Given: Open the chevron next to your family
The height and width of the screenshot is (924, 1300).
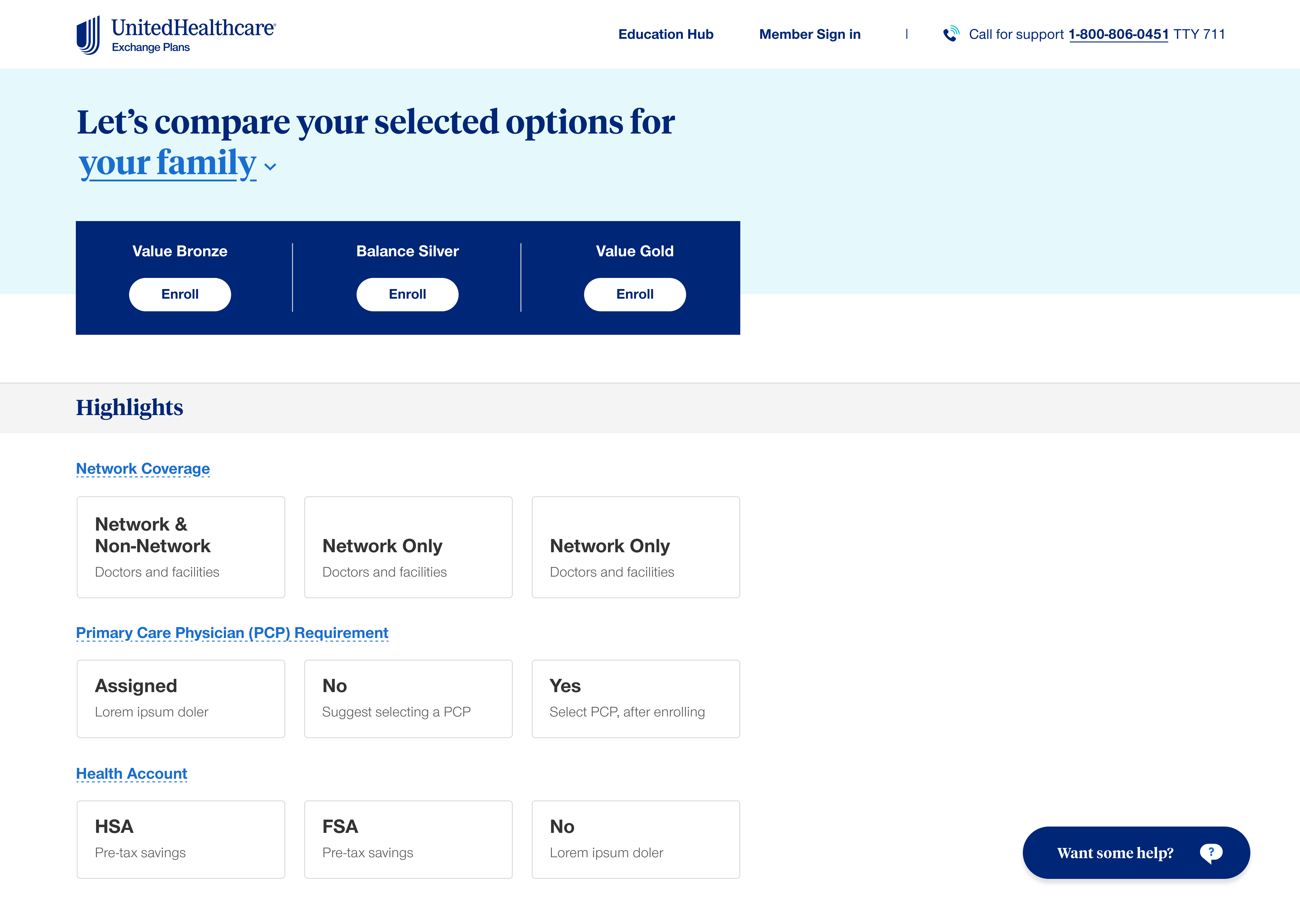Looking at the screenshot, I should (x=270, y=167).
